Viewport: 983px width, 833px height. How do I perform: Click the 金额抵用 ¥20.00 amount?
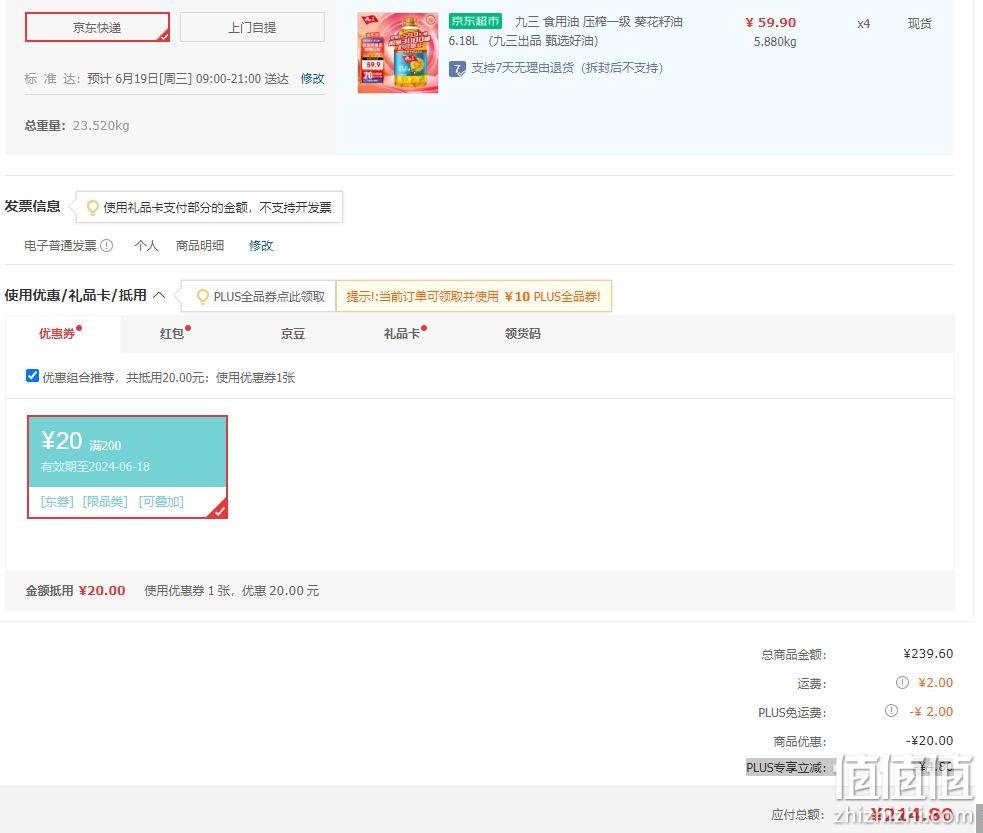(x=102, y=590)
